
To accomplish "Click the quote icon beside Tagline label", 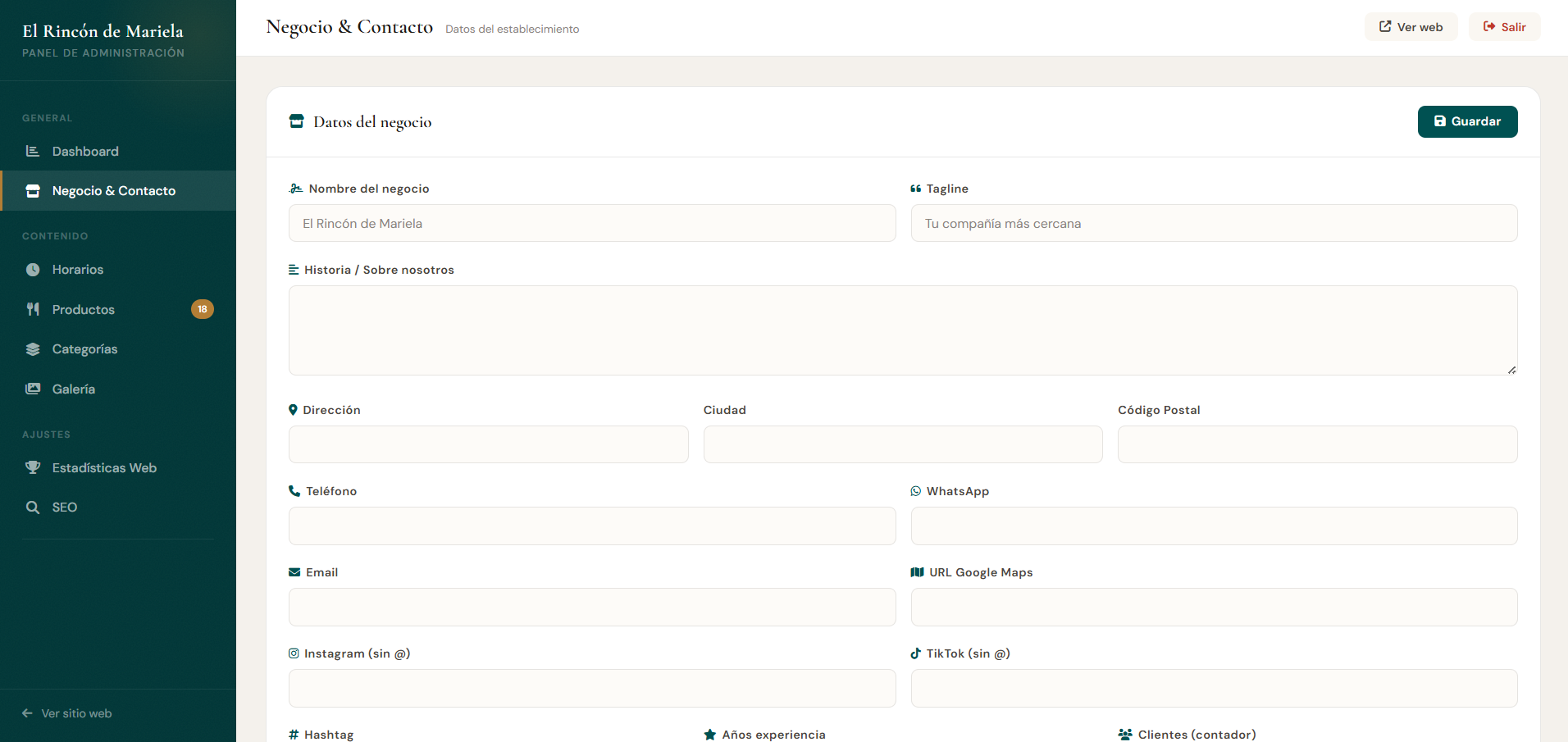I will tap(916, 189).
